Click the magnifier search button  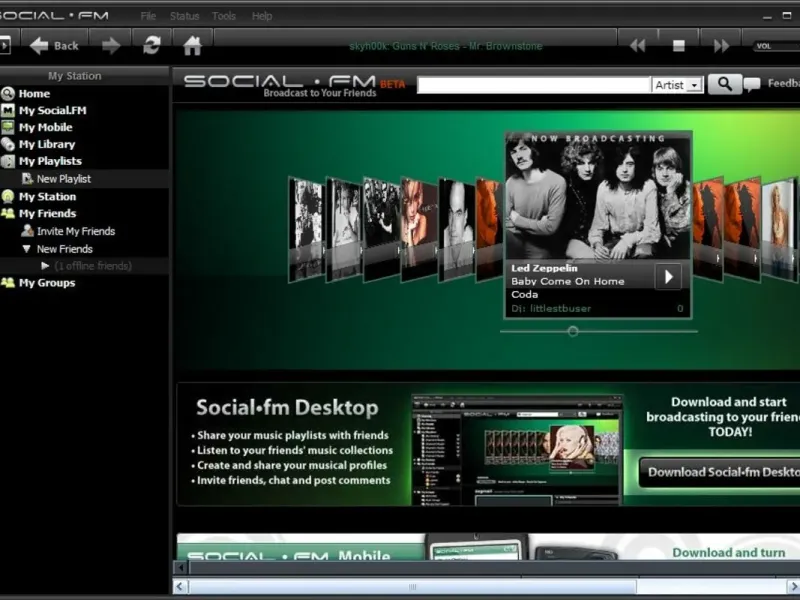point(724,85)
